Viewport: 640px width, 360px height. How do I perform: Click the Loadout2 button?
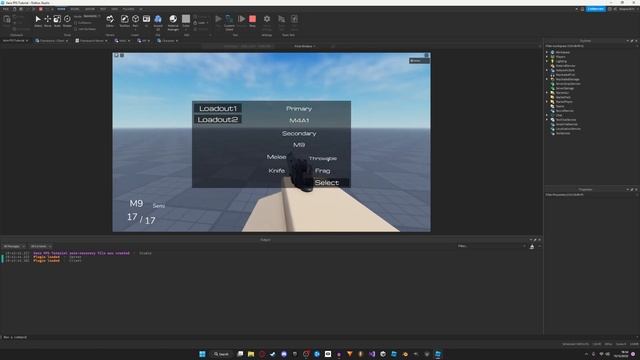click(218, 119)
